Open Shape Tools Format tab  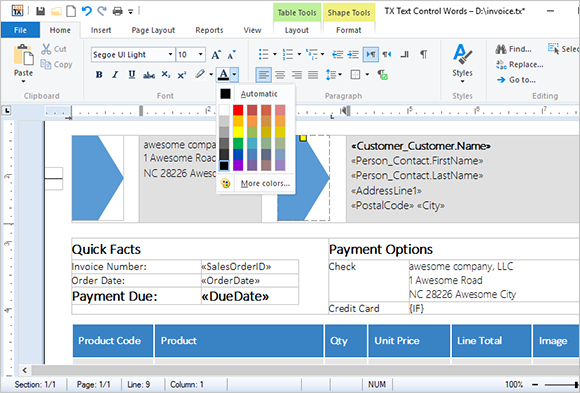pos(348,30)
